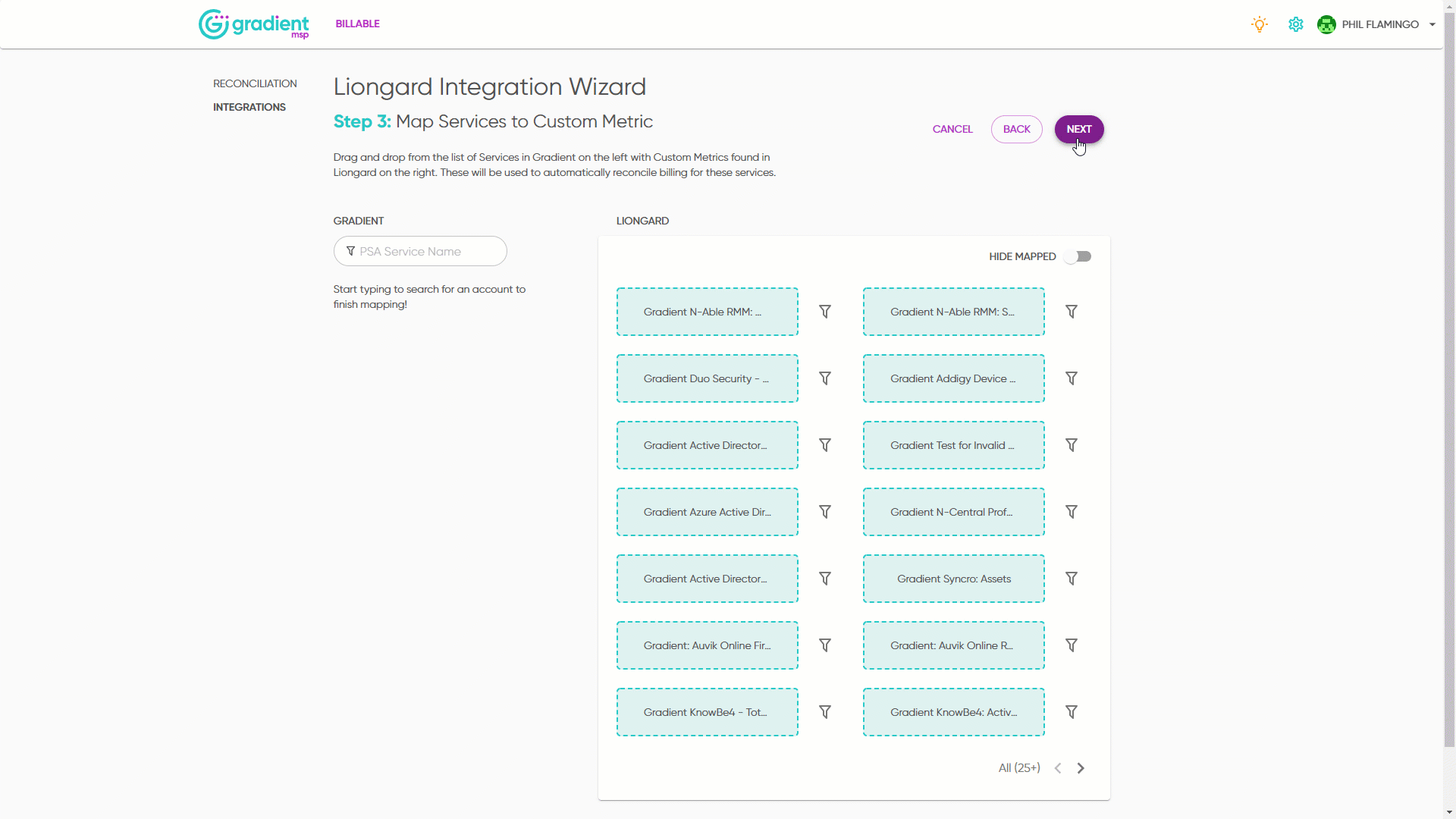1456x819 pixels.
Task: Filter the Gradient N-Central Prof card
Action: click(x=1072, y=512)
